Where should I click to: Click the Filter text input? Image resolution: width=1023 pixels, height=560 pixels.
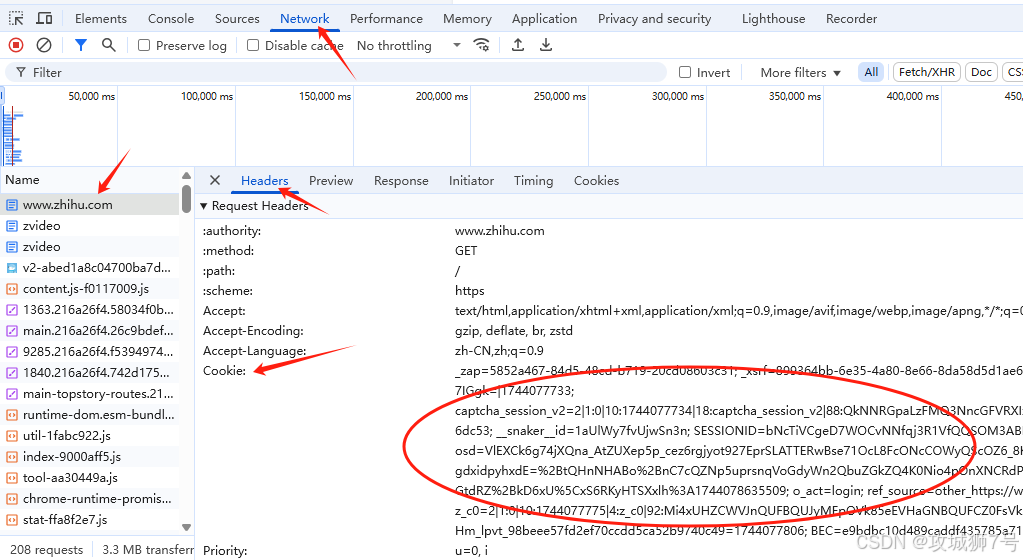tap(336, 72)
